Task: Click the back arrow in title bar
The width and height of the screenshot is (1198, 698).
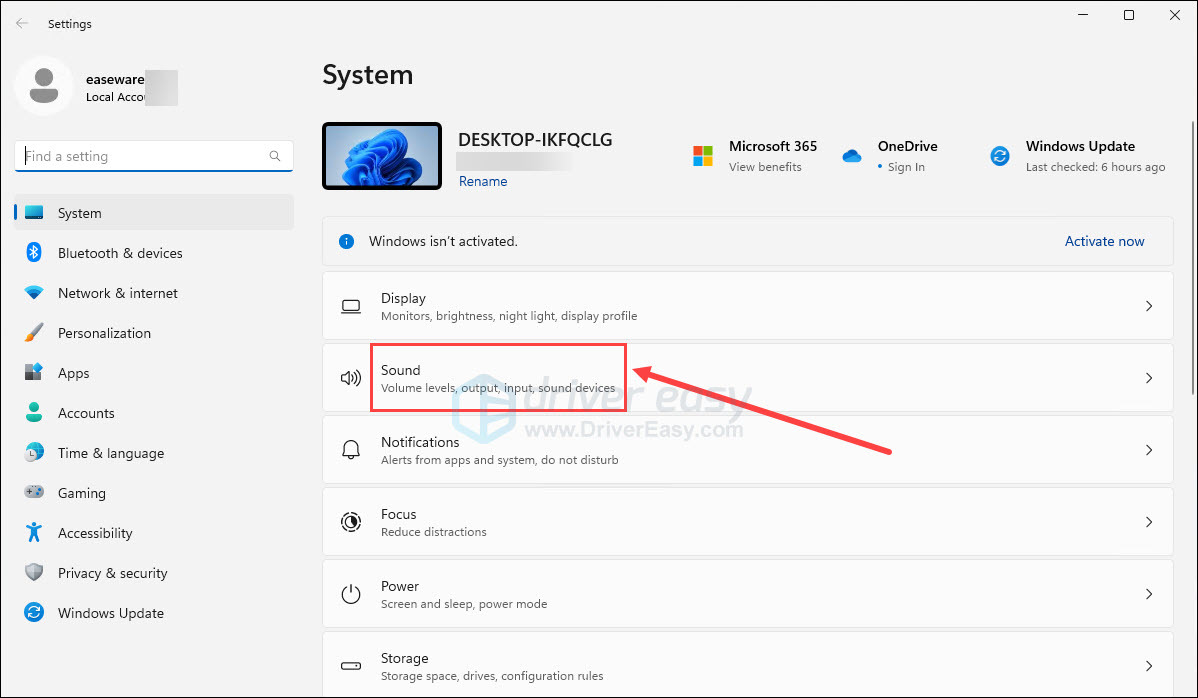Action: [22, 23]
